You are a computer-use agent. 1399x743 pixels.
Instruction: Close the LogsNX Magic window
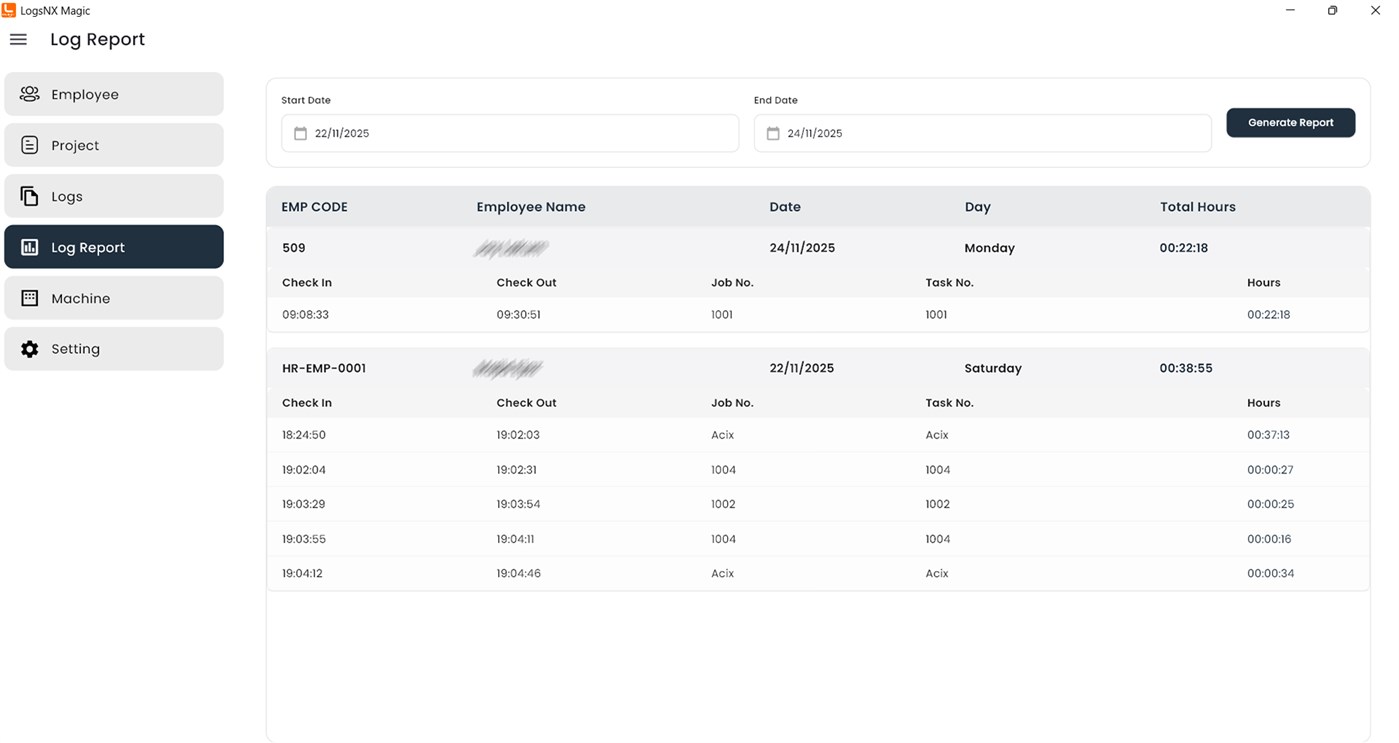[1375, 10]
